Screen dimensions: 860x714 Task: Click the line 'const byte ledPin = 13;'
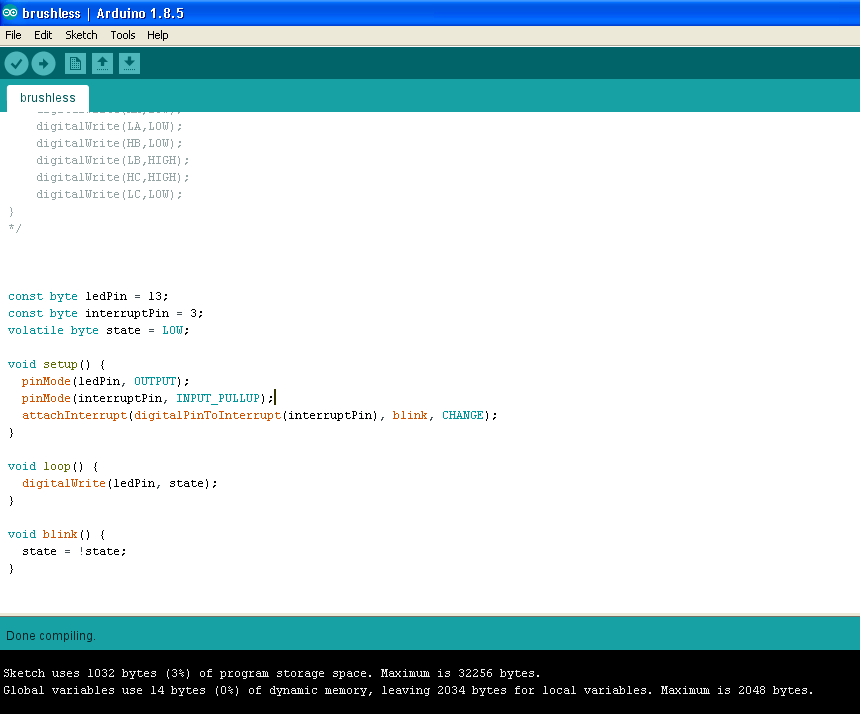pos(88,296)
